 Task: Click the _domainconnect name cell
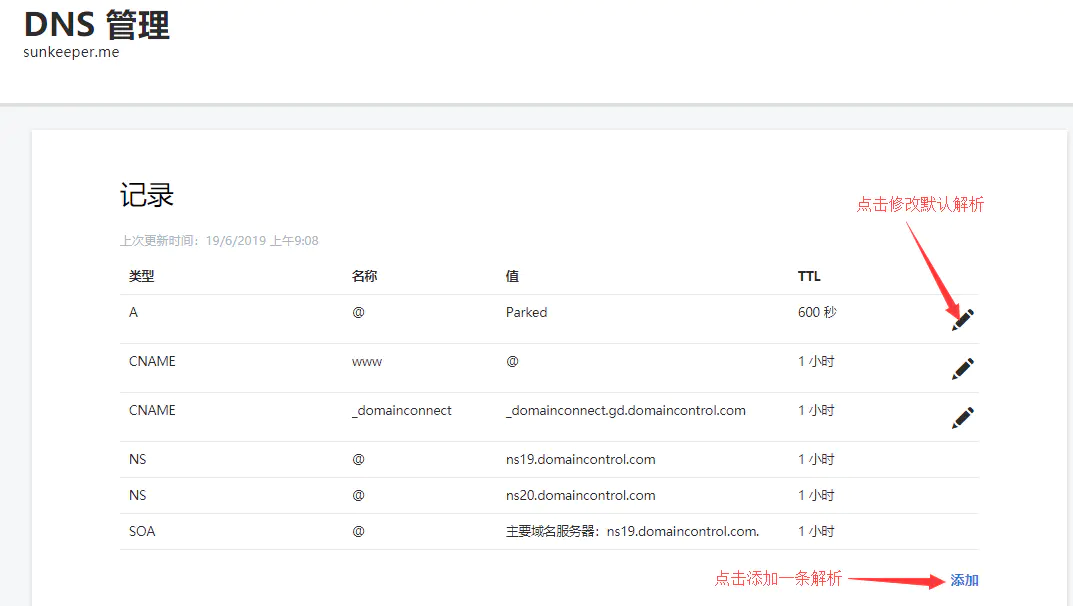402,410
